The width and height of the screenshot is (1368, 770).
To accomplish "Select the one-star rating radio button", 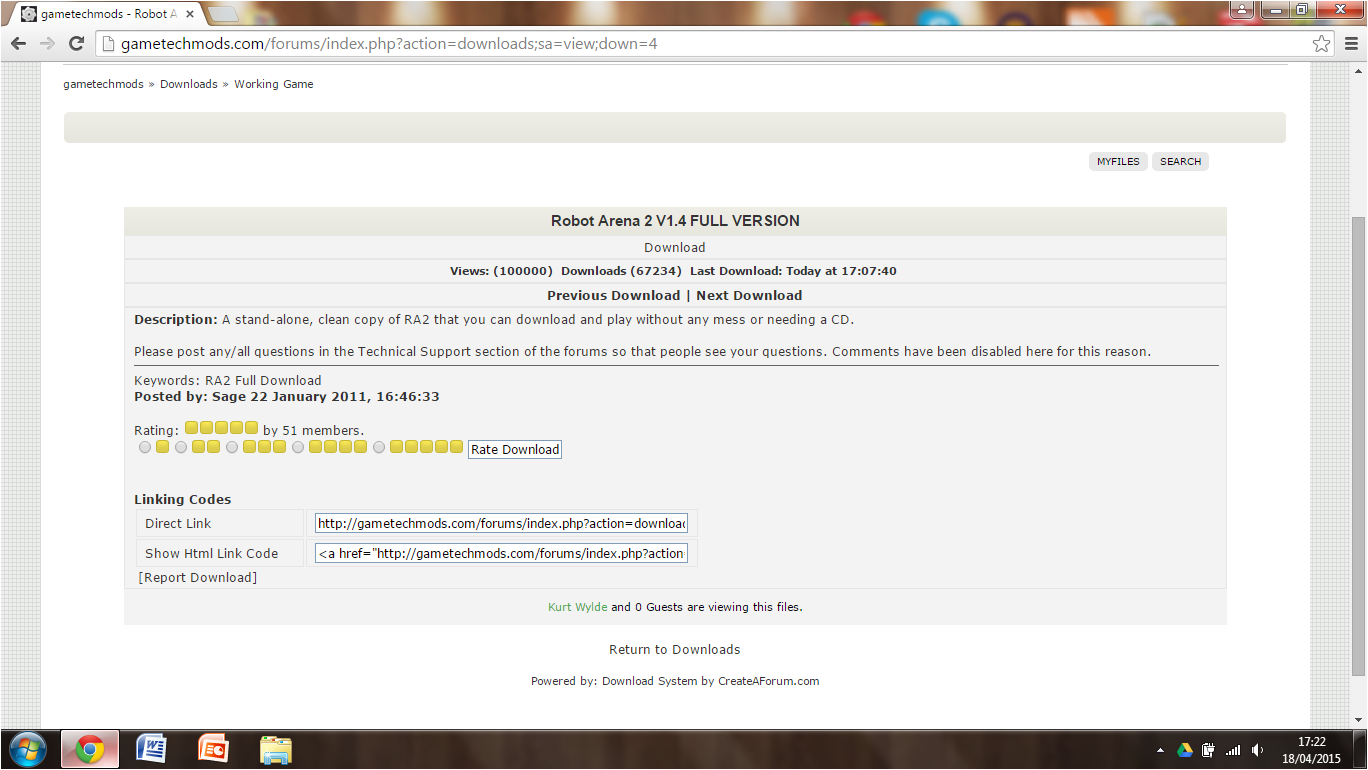I will 145,447.
